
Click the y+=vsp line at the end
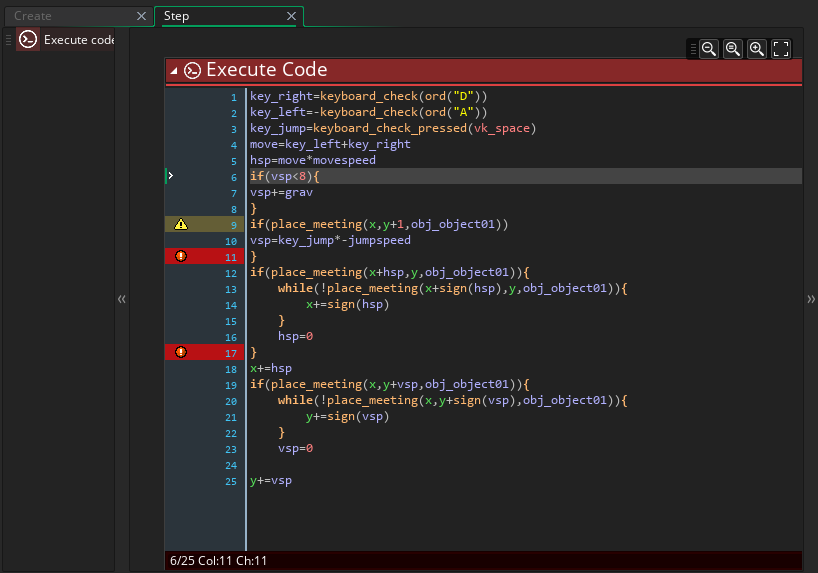(x=271, y=481)
